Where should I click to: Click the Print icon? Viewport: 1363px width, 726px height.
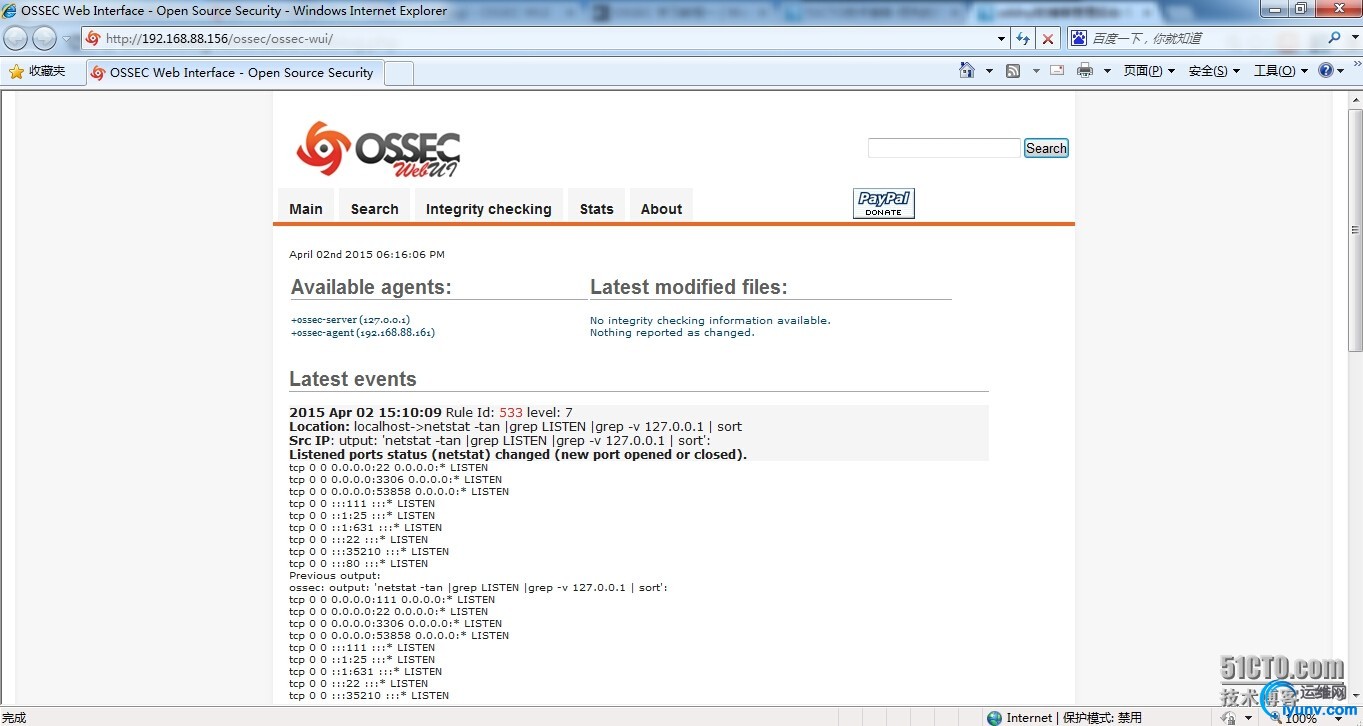pyautogui.click(x=1085, y=71)
